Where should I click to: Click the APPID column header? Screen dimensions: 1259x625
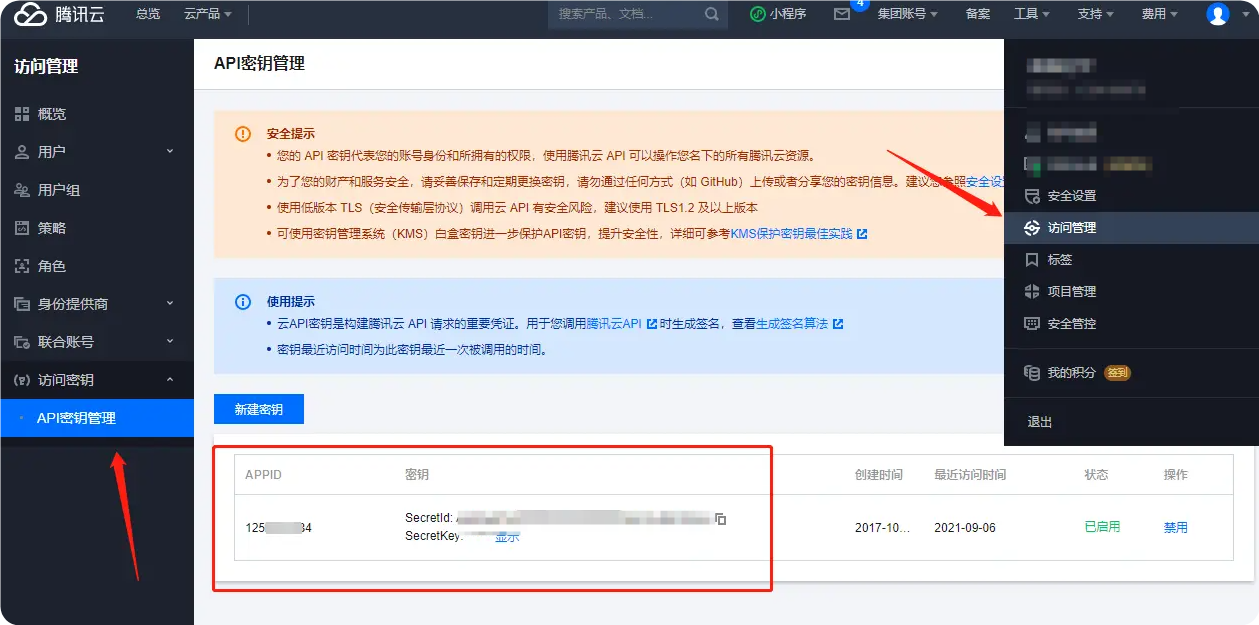(264, 475)
